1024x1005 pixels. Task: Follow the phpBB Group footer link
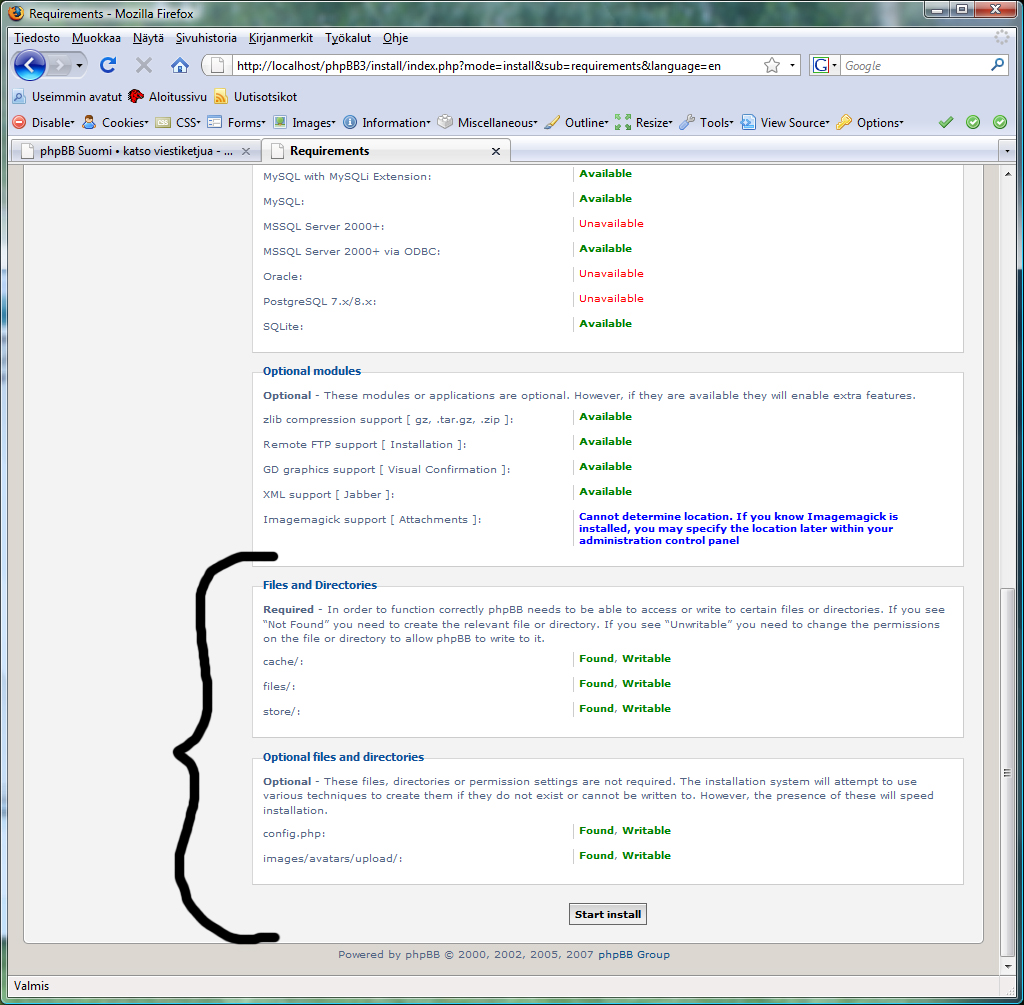(634, 954)
